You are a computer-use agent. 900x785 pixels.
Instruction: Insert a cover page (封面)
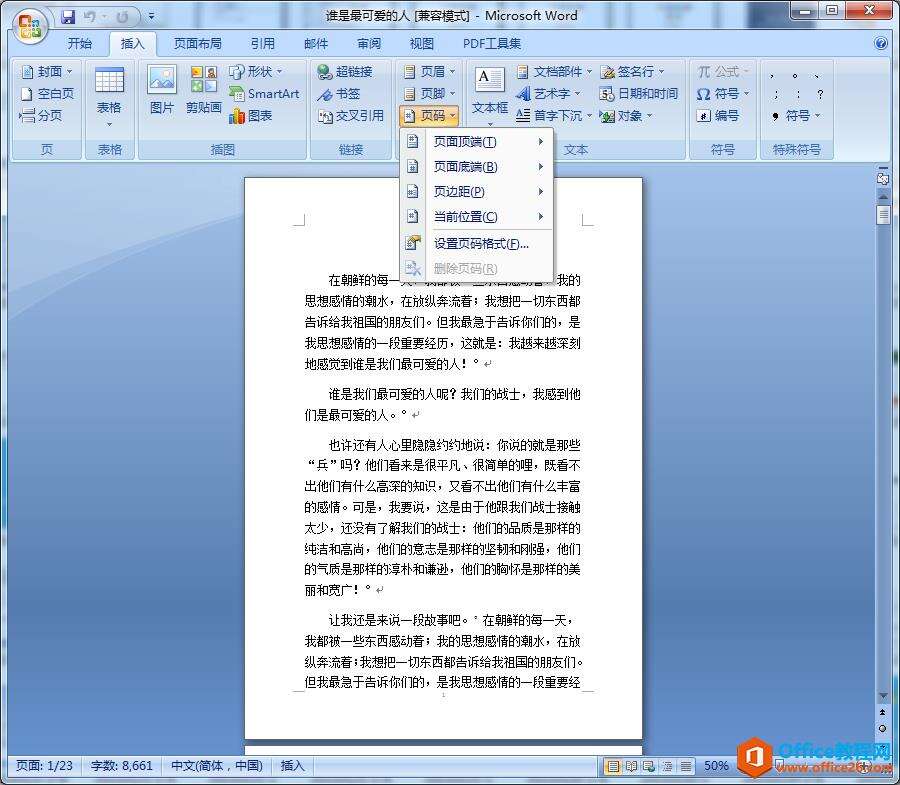pyautogui.click(x=46, y=72)
